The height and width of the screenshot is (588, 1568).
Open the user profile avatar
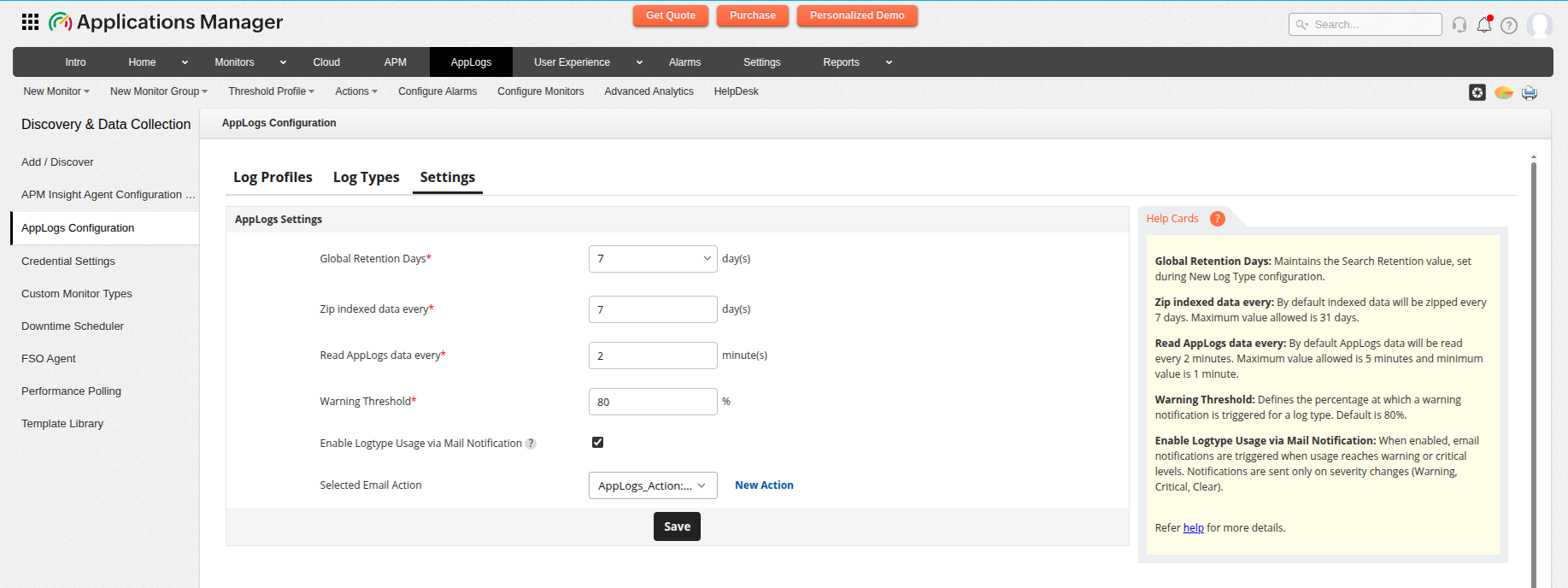(1540, 25)
